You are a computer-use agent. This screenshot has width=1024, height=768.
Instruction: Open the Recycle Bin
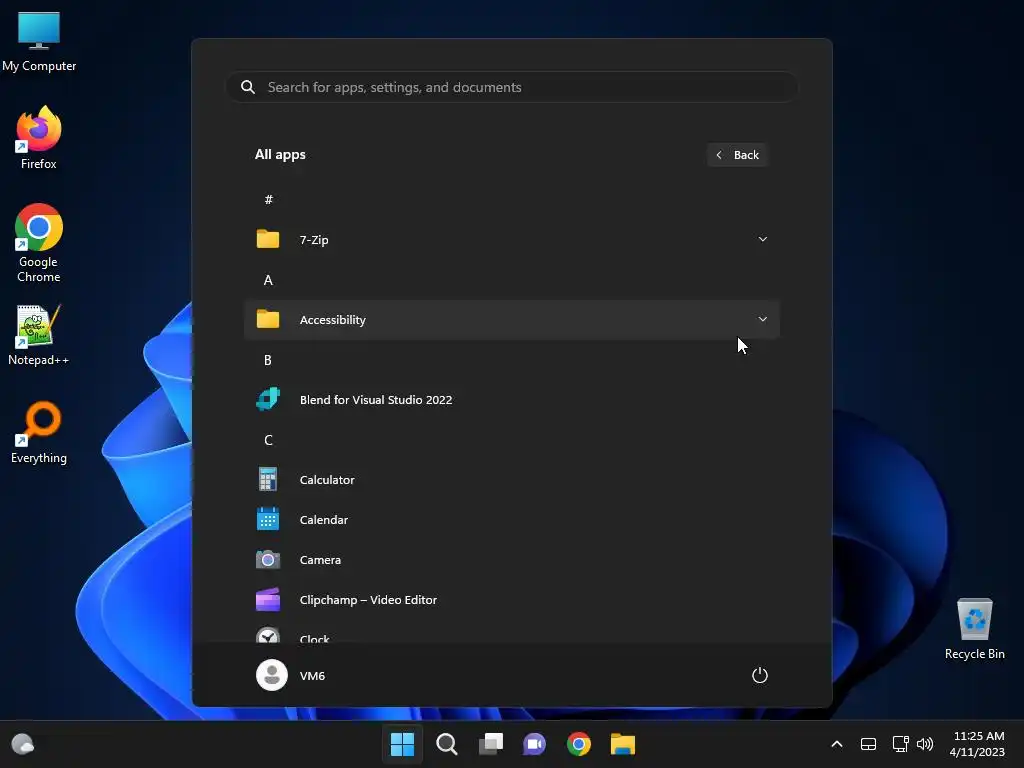(974, 629)
